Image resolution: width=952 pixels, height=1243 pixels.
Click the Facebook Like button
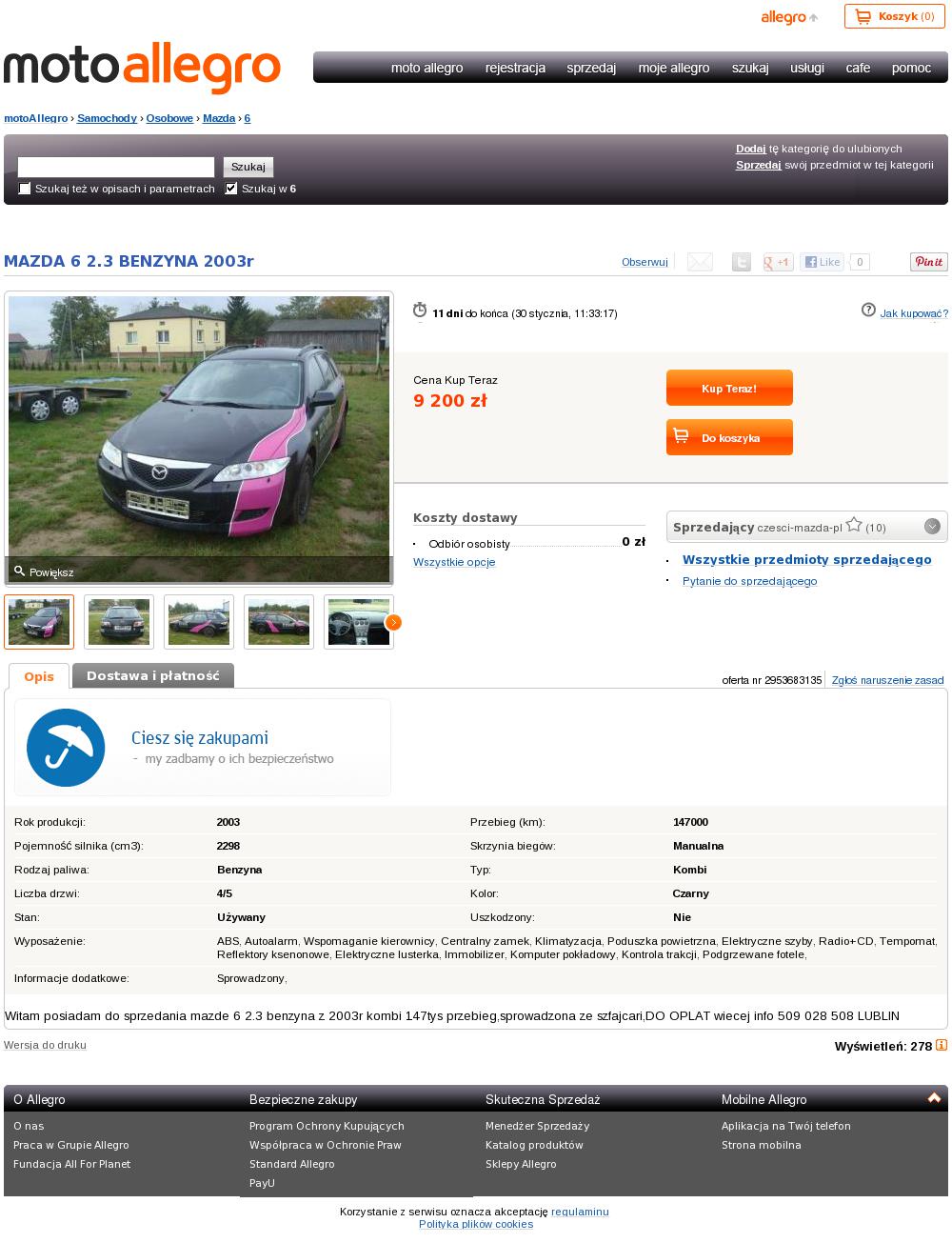tap(822, 262)
